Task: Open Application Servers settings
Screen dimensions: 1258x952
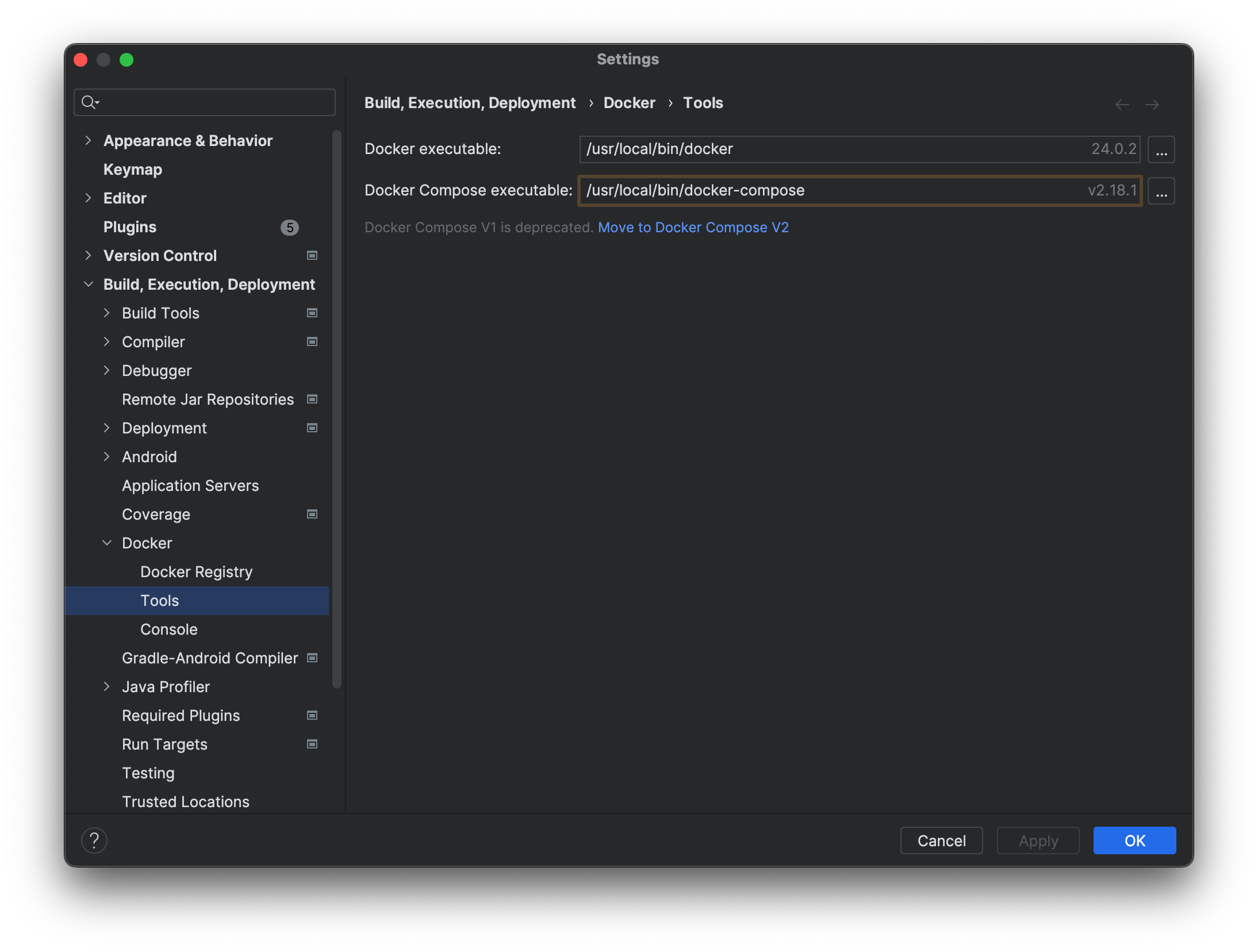Action: 190,486
